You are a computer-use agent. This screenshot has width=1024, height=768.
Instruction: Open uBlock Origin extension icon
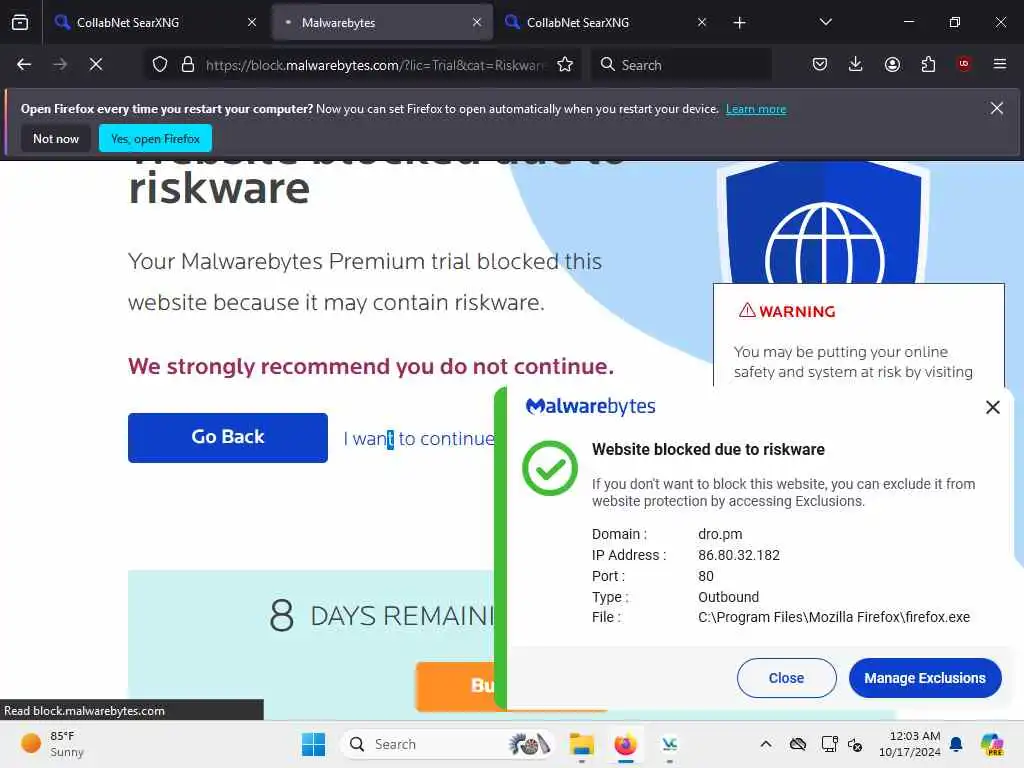coord(964,63)
